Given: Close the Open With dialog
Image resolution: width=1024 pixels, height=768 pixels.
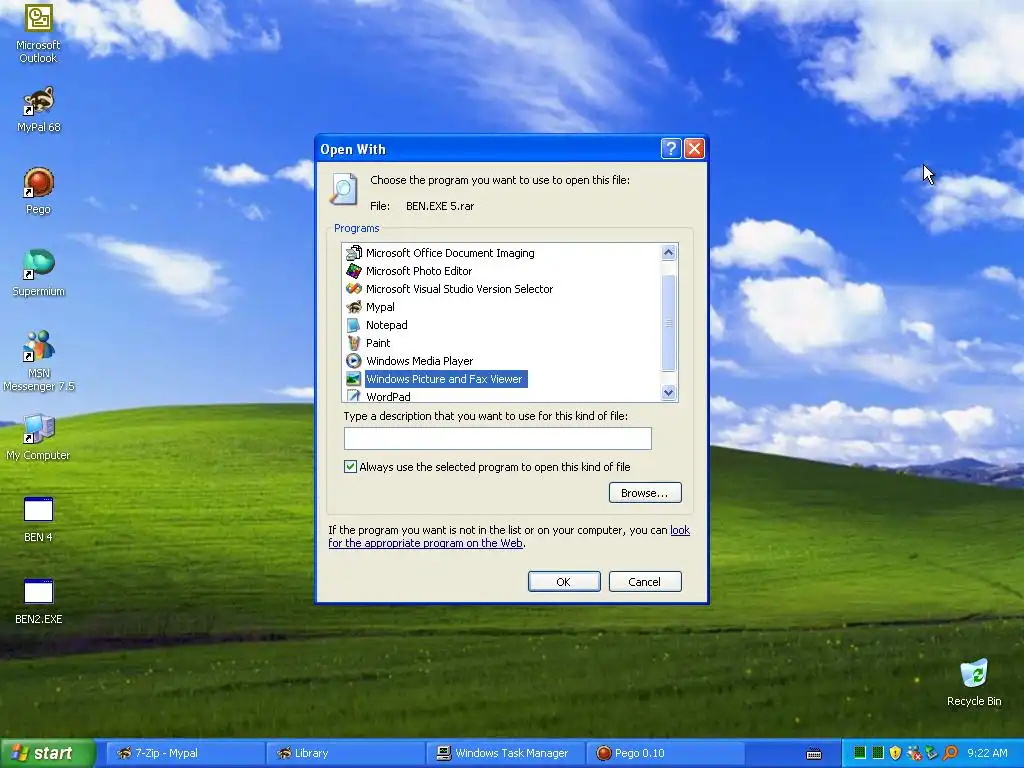Looking at the screenshot, I should pos(694,149).
